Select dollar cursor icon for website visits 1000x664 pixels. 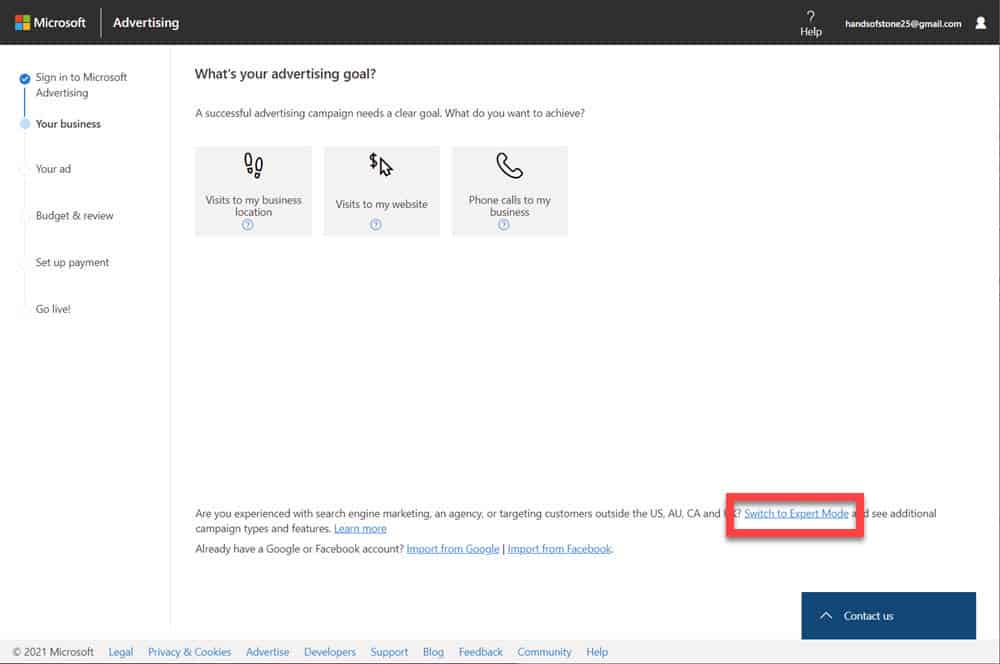click(381, 165)
